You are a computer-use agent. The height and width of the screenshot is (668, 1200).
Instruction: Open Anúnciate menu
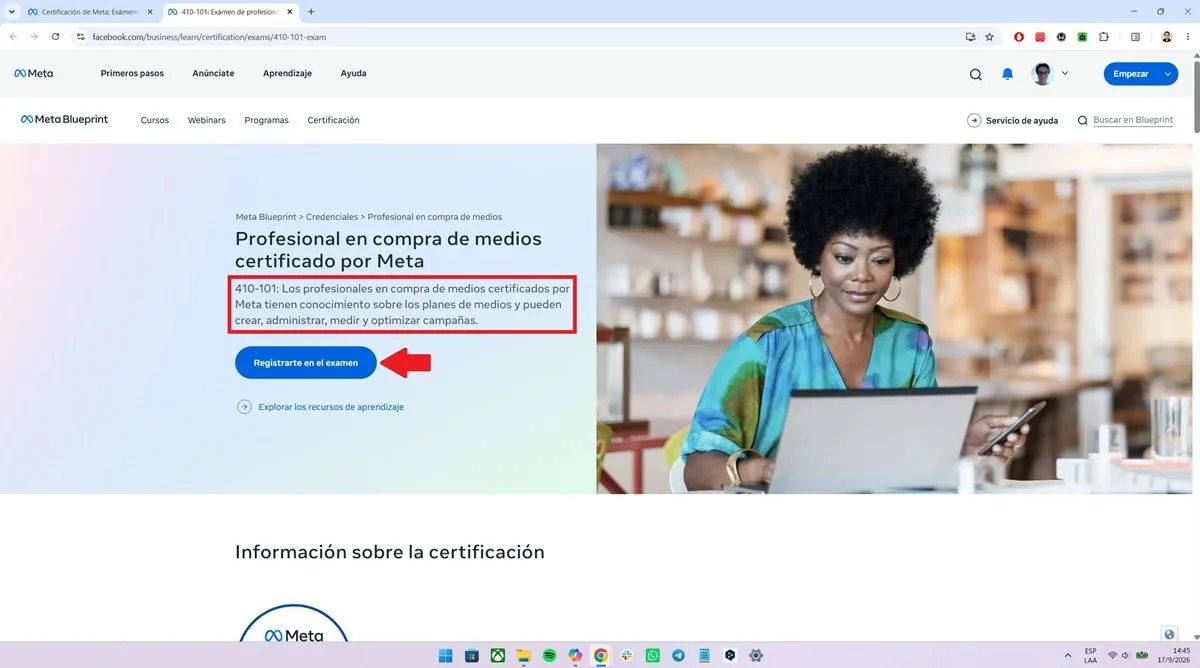click(213, 73)
